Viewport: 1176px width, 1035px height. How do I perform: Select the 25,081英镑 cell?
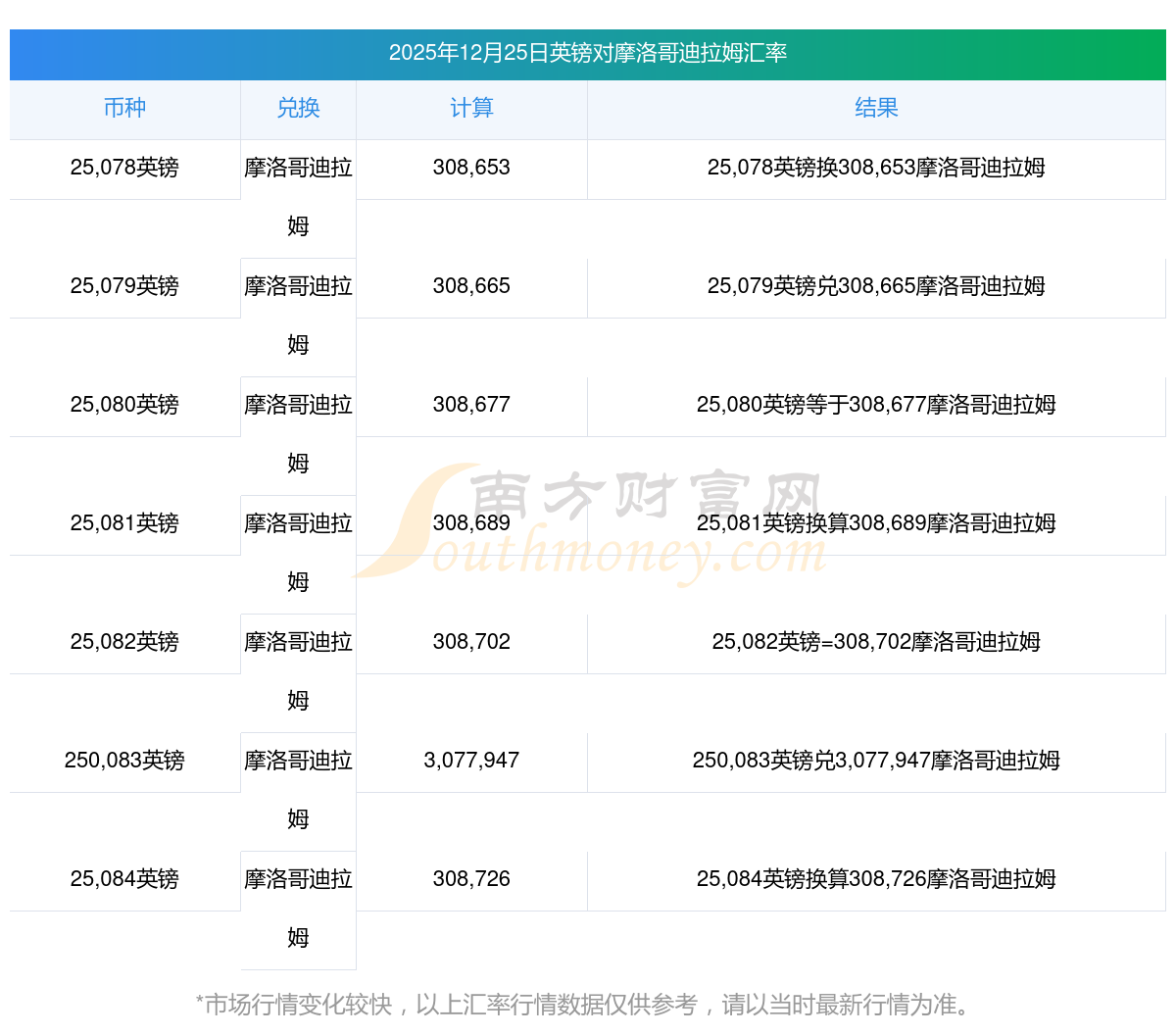[124, 523]
